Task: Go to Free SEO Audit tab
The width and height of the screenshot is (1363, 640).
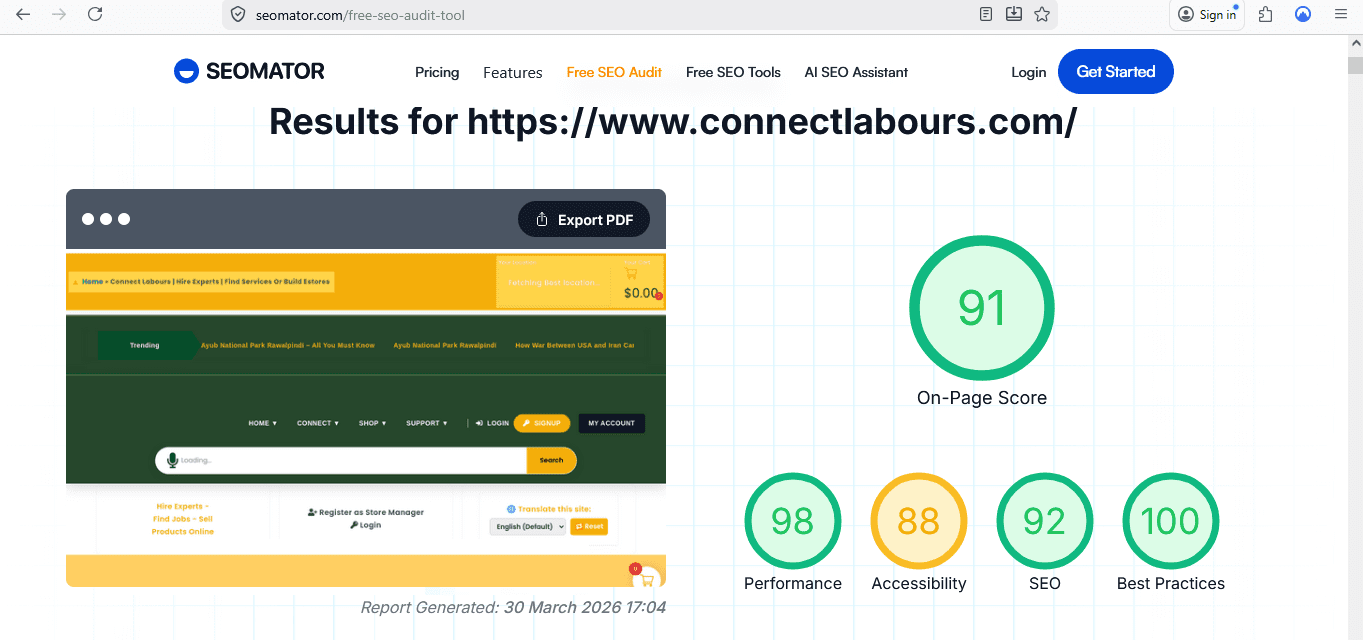Action: [614, 72]
